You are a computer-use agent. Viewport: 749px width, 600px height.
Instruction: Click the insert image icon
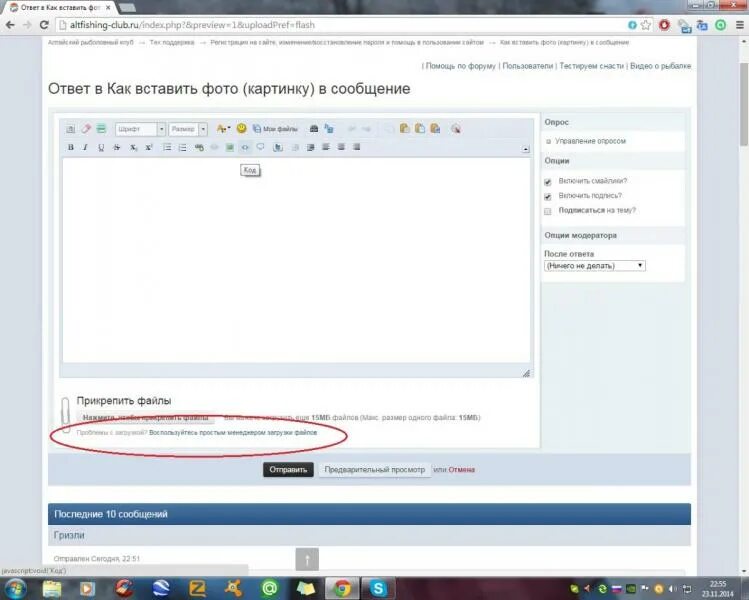pos(230,147)
